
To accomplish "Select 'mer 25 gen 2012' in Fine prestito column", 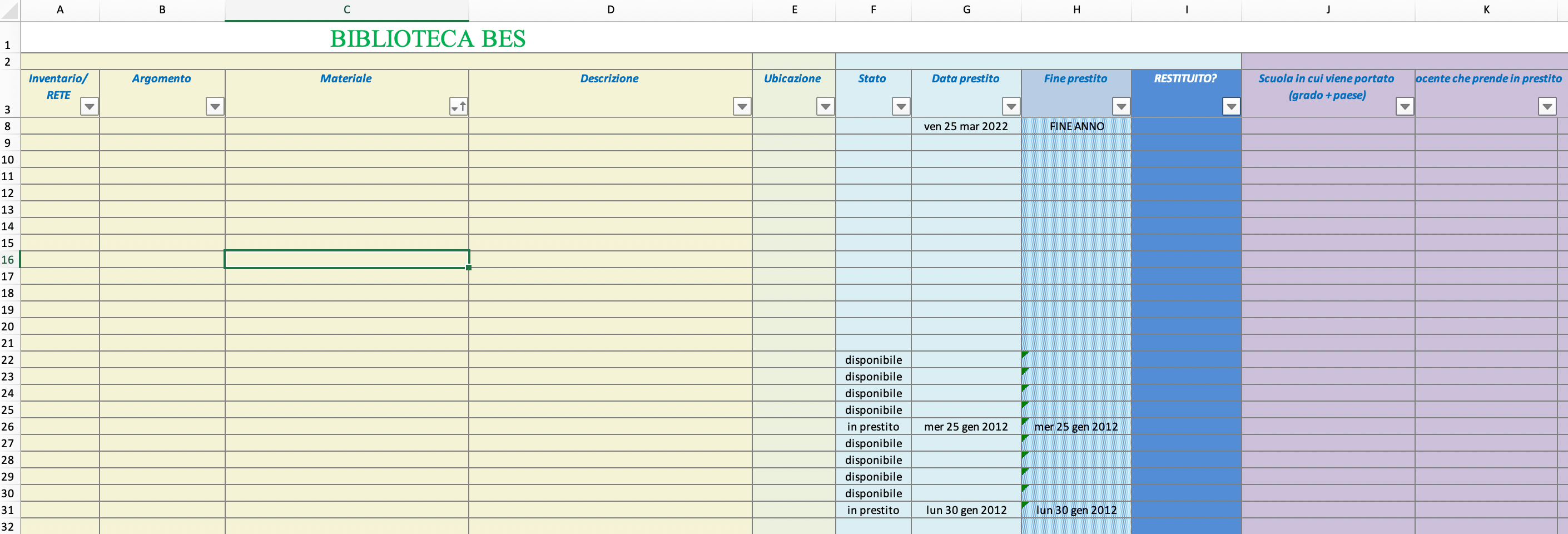I will pyautogui.click(x=1077, y=426).
